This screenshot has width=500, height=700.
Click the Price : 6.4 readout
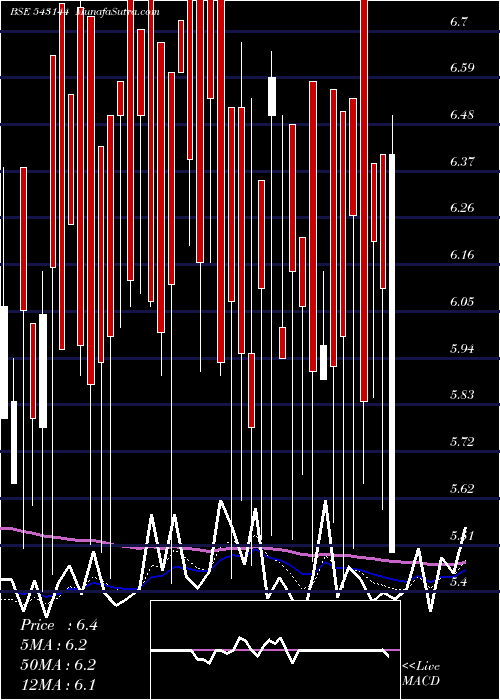point(58,625)
